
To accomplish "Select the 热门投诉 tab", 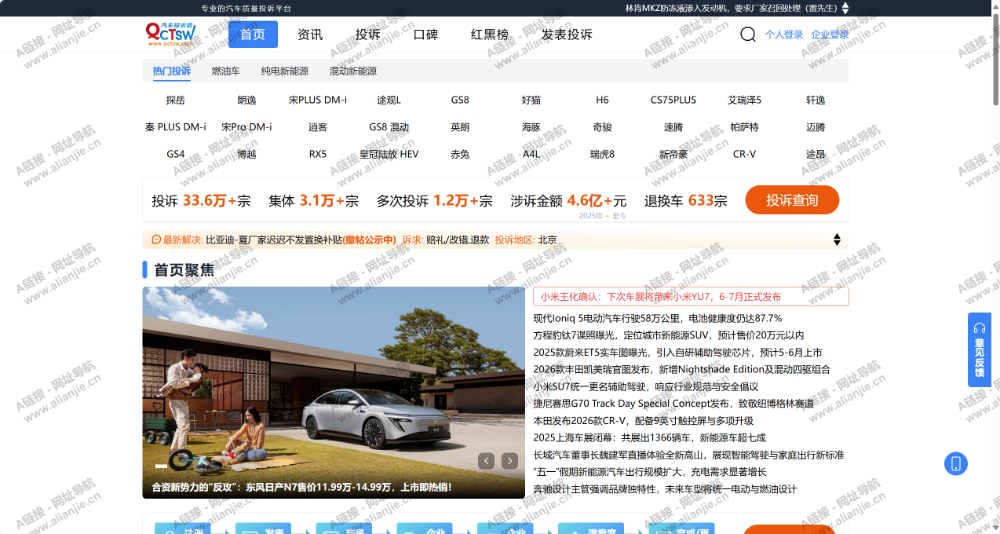I will (x=172, y=71).
